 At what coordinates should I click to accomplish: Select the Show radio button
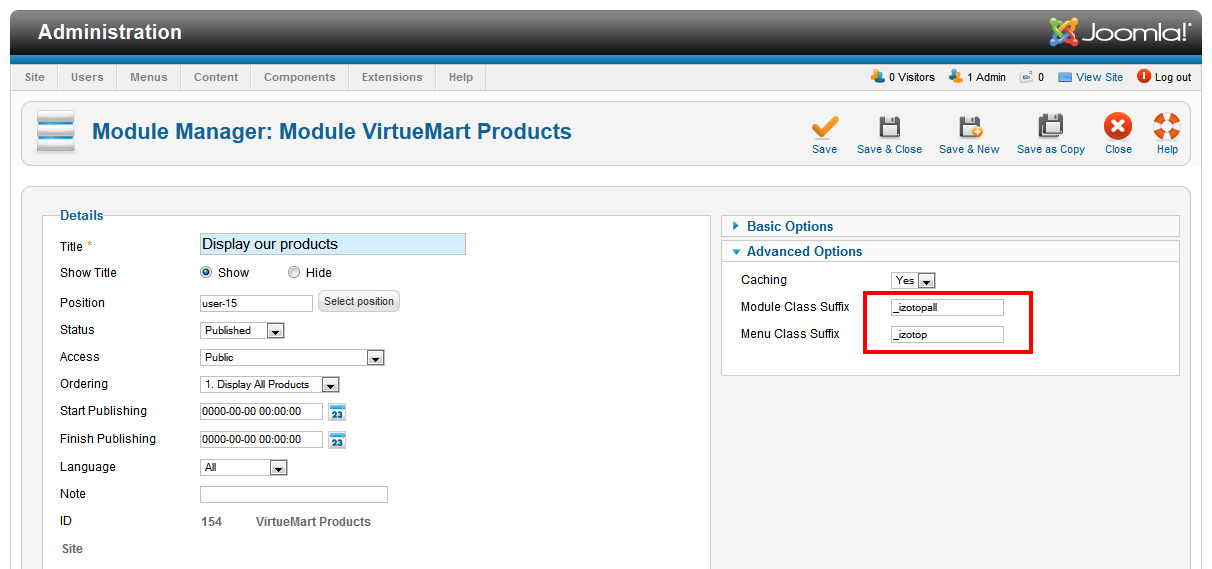pyautogui.click(x=207, y=272)
